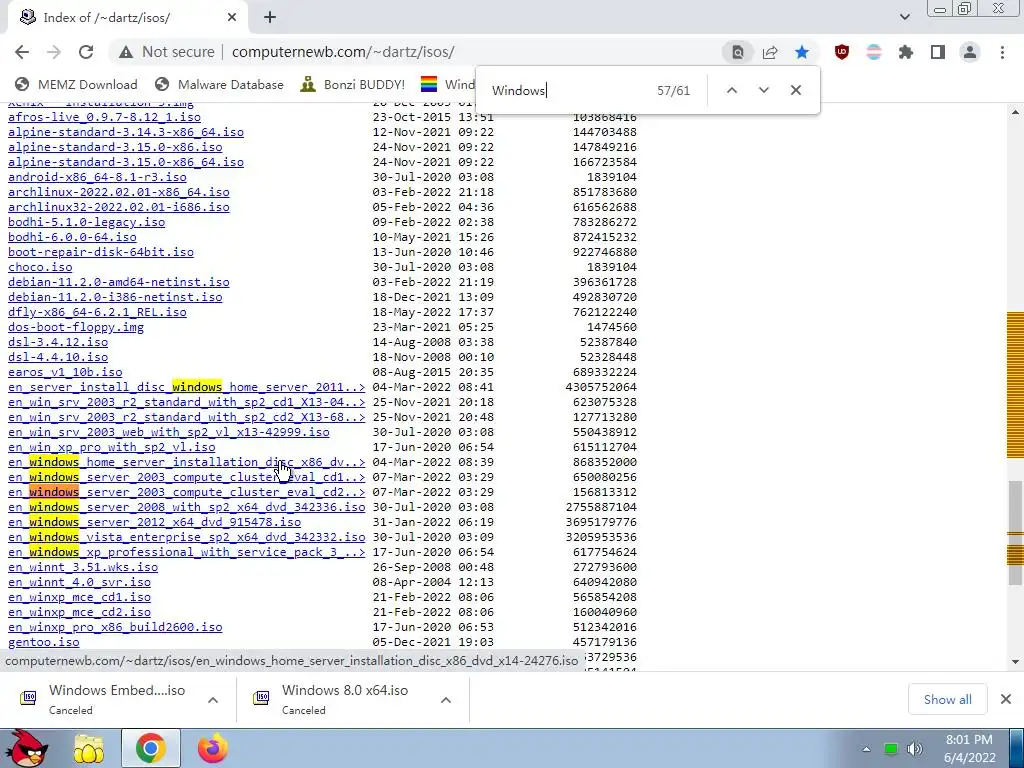Open en_winxp_mce_cd1.iso link

pos(80,598)
